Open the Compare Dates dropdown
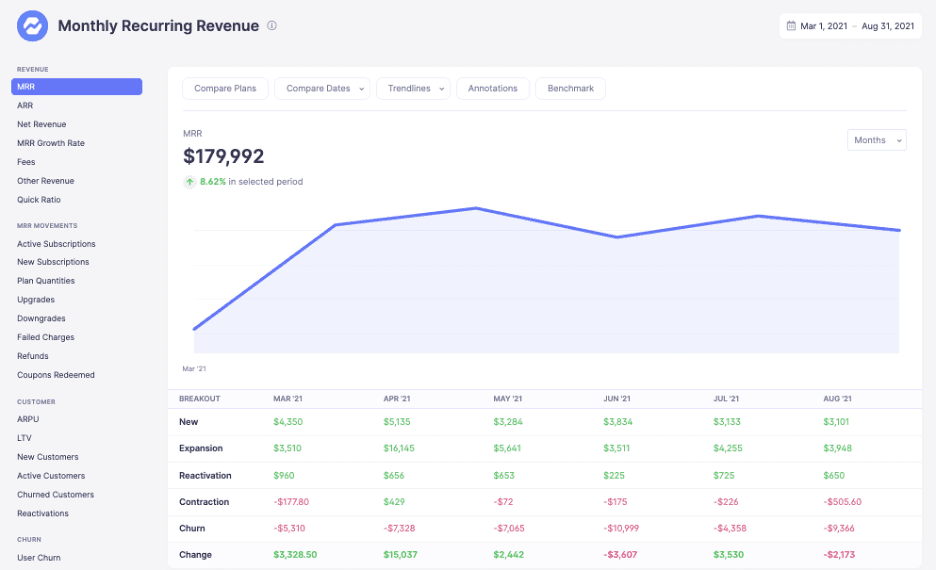936x570 pixels. coord(322,88)
